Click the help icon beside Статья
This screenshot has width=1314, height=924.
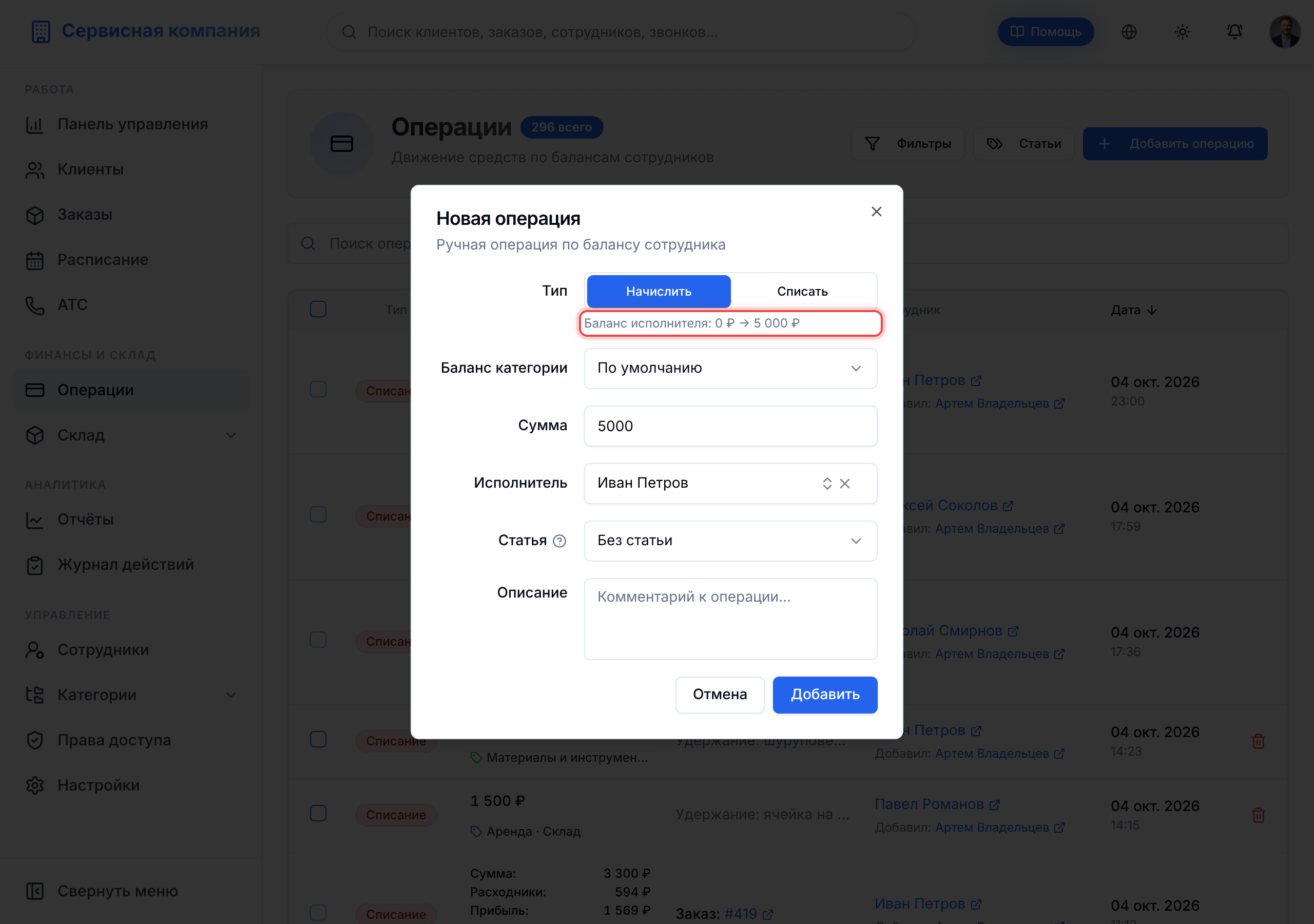(x=559, y=541)
